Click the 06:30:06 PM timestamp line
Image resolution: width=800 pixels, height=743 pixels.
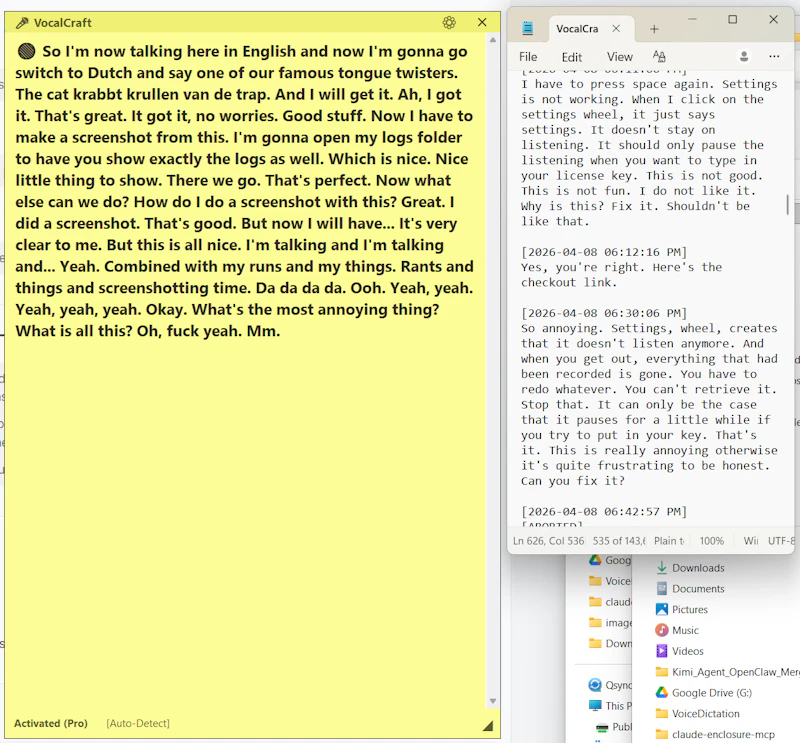[604, 313]
